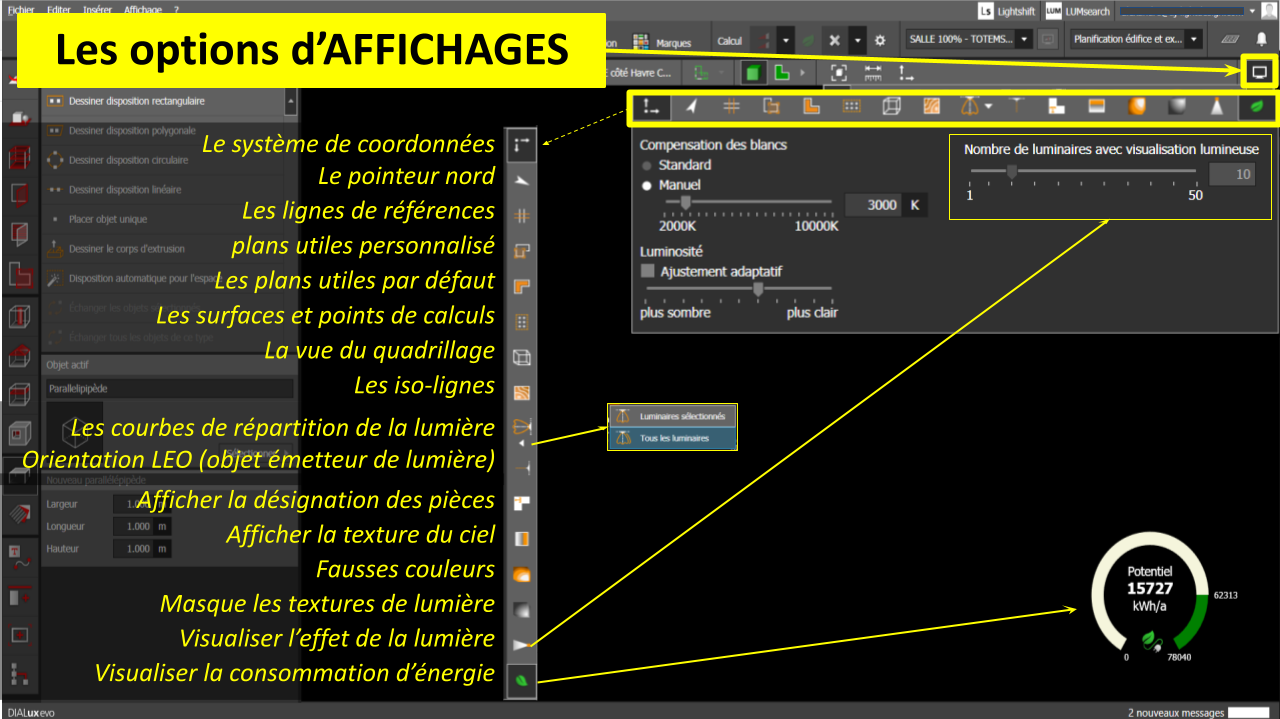Enable false colours icon in horizontal display bar
The height and width of the screenshot is (719, 1280).
tap(1136, 107)
